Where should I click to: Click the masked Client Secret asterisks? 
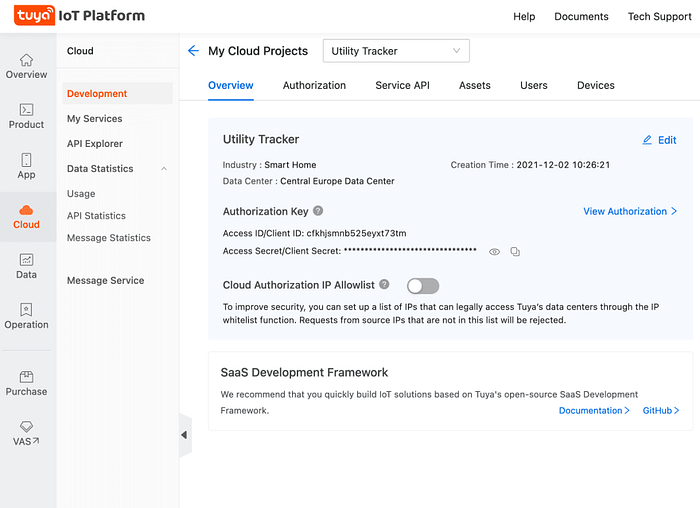point(410,250)
